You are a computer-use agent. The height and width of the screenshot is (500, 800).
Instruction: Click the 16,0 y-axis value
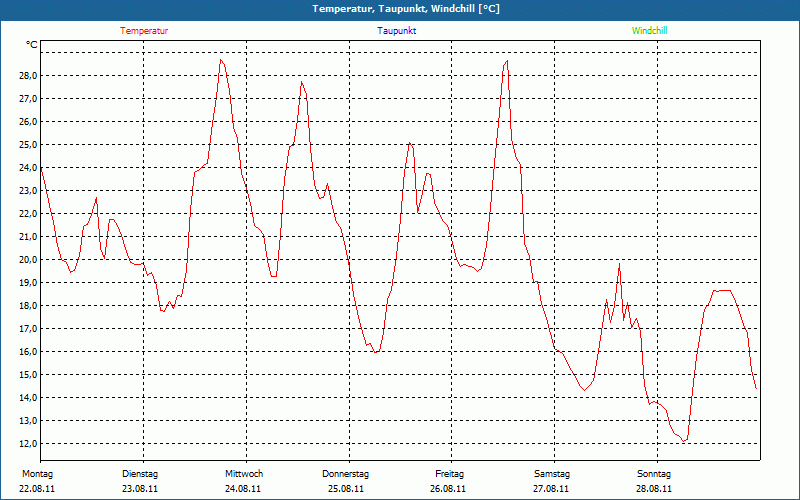pos(29,352)
